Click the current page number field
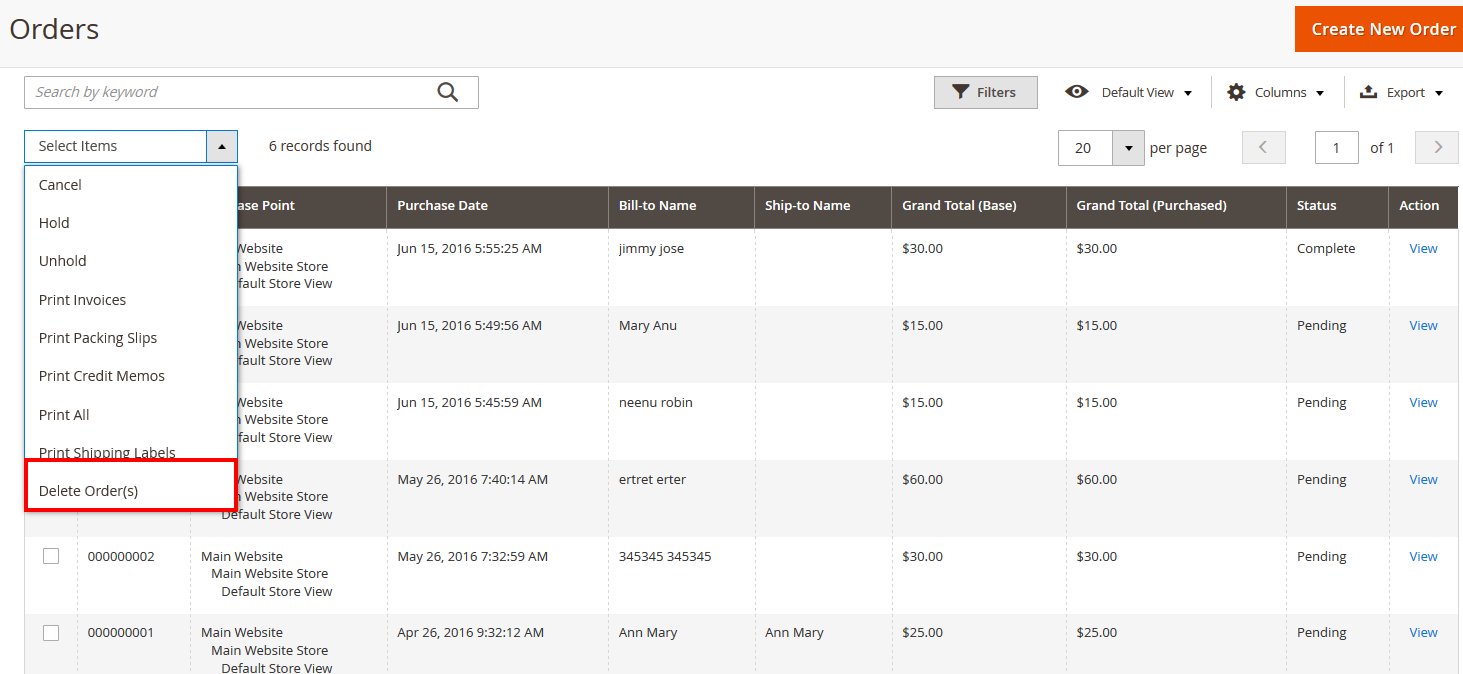The image size is (1463, 674). (x=1336, y=147)
